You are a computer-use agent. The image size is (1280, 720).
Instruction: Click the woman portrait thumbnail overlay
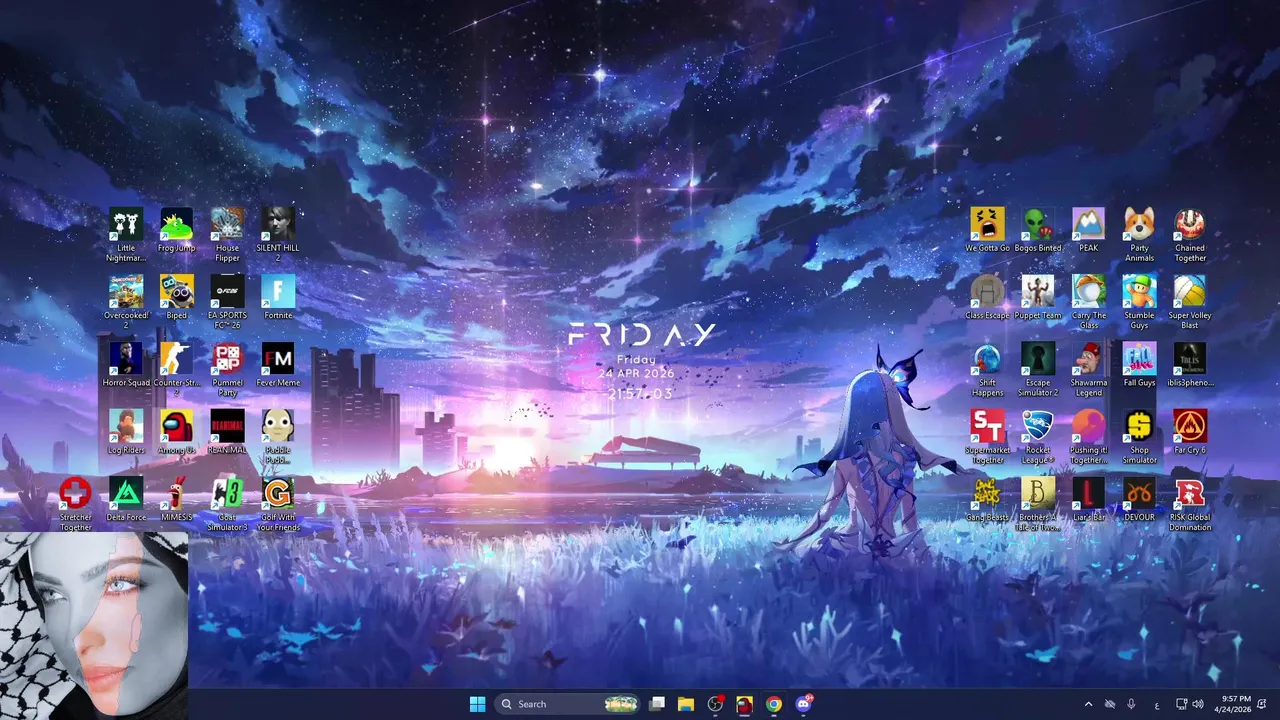[x=94, y=625]
